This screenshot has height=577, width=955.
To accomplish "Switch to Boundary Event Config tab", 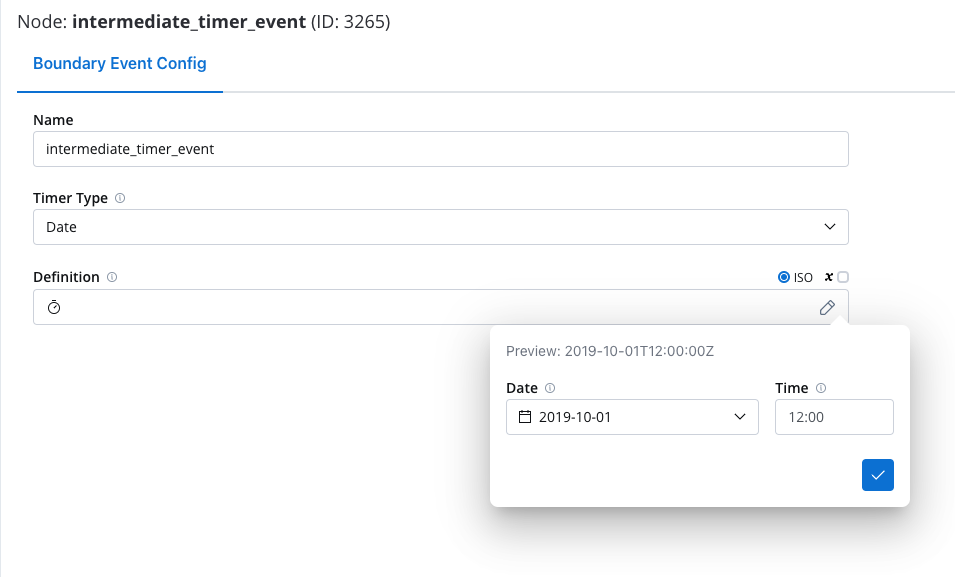I will click(119, 63).
